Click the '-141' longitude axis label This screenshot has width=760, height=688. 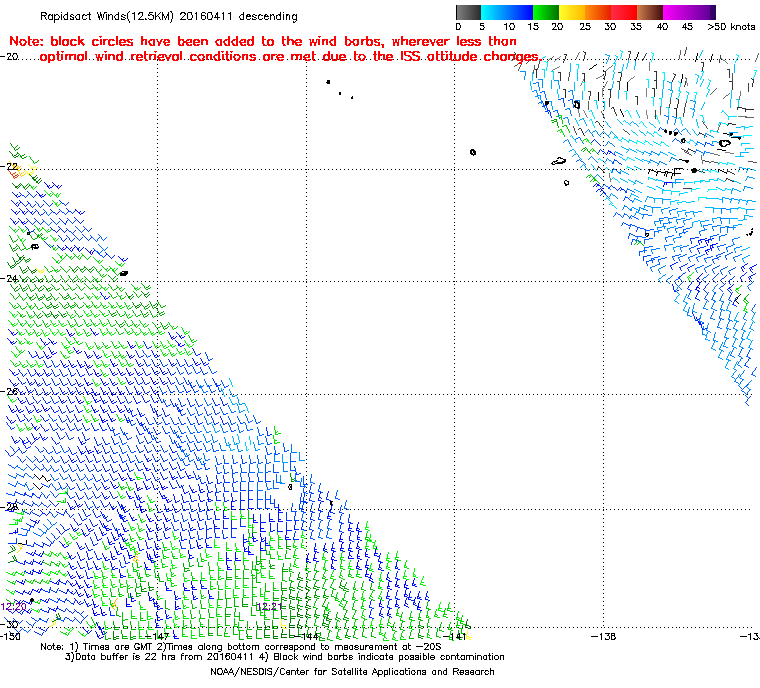[x=455, y=636]
